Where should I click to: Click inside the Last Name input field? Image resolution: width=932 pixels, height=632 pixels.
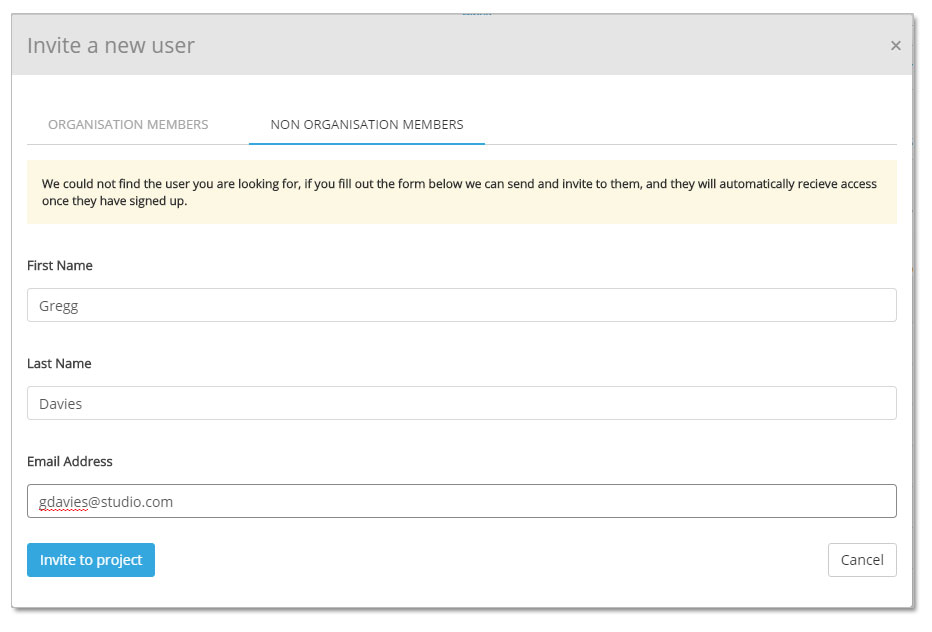coord(461,403)
